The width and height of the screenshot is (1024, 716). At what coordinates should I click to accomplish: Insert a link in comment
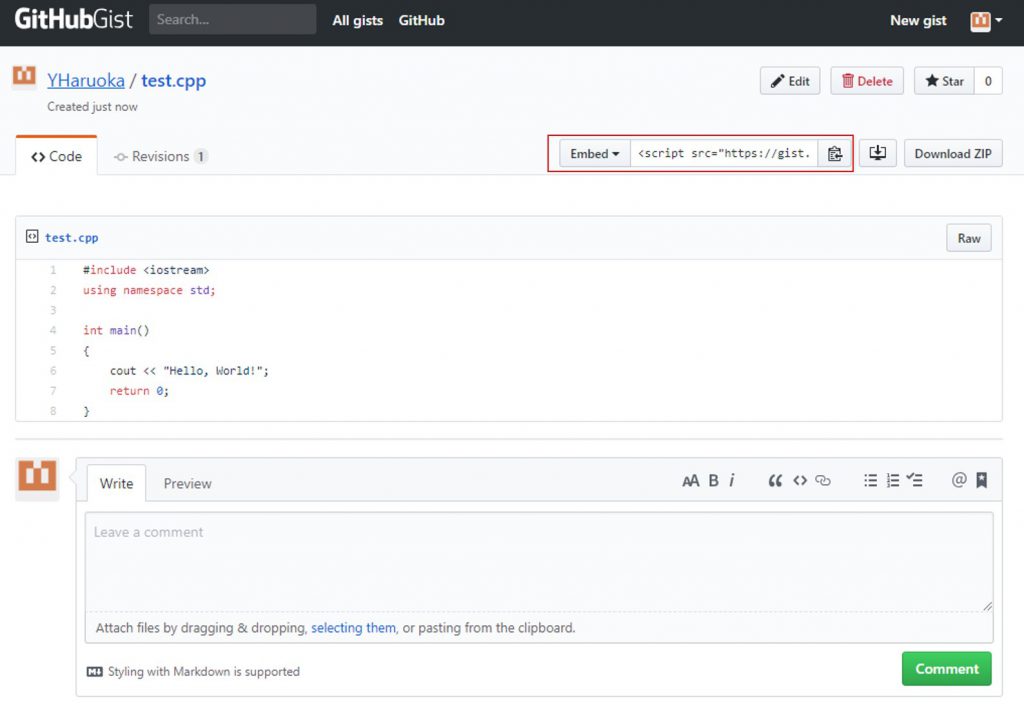[823, 481]
